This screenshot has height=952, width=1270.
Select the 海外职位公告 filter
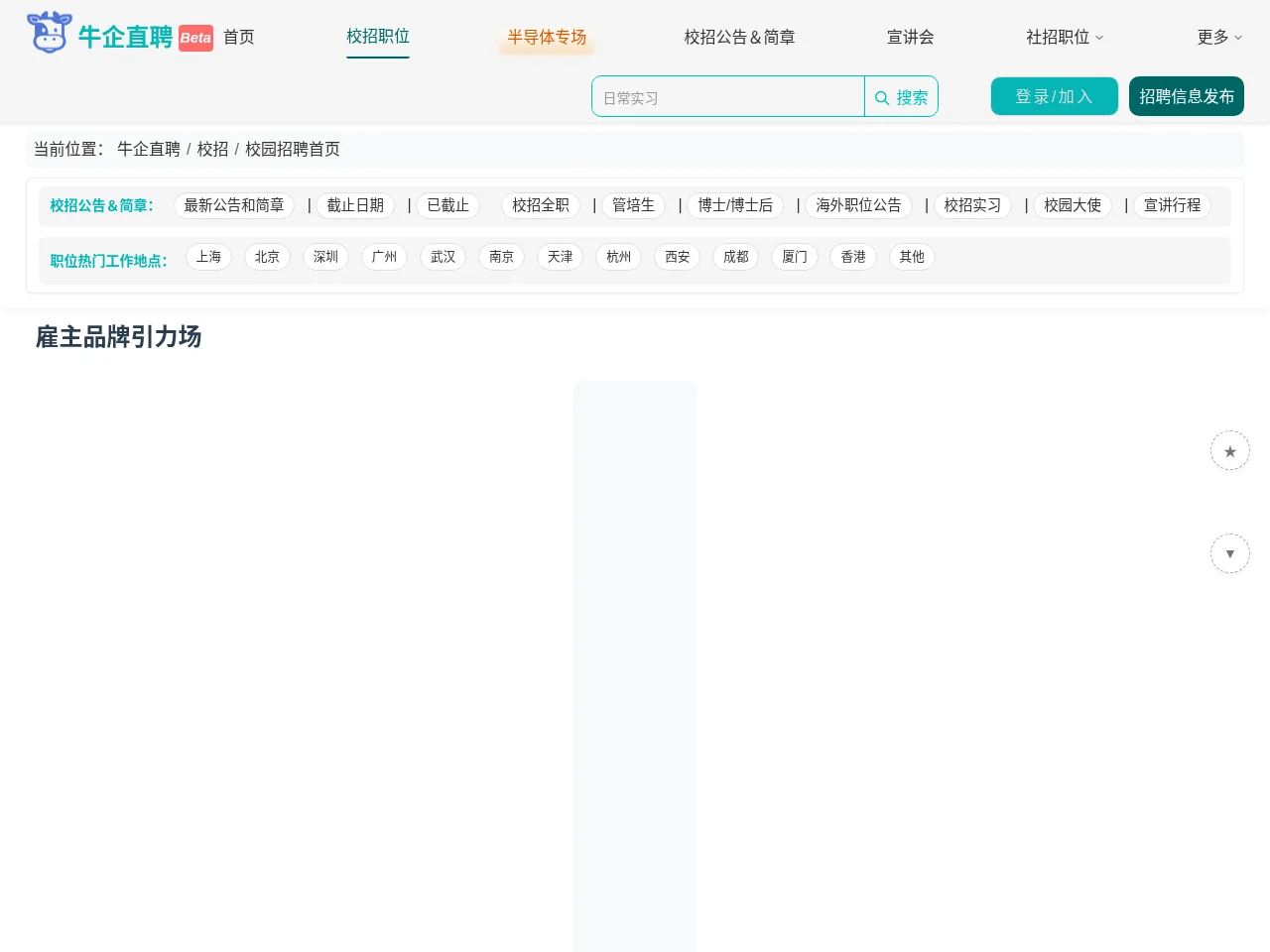[x=858, y=205]
